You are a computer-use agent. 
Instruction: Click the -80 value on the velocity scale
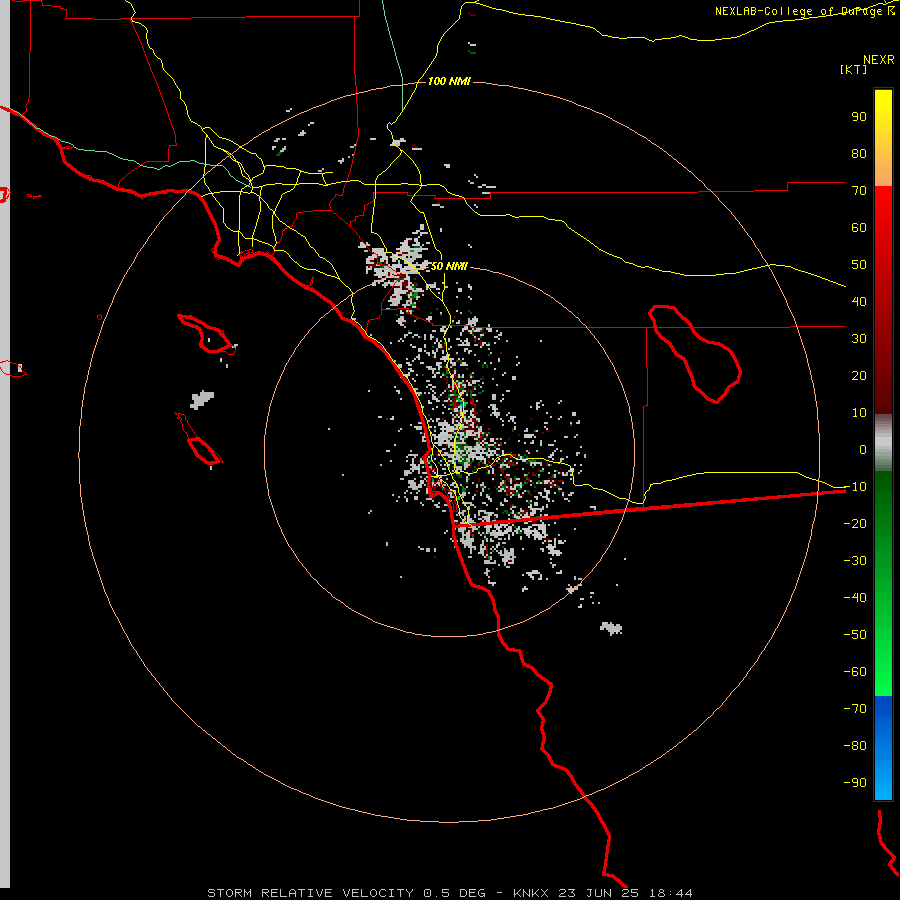[x=855, y=746]
